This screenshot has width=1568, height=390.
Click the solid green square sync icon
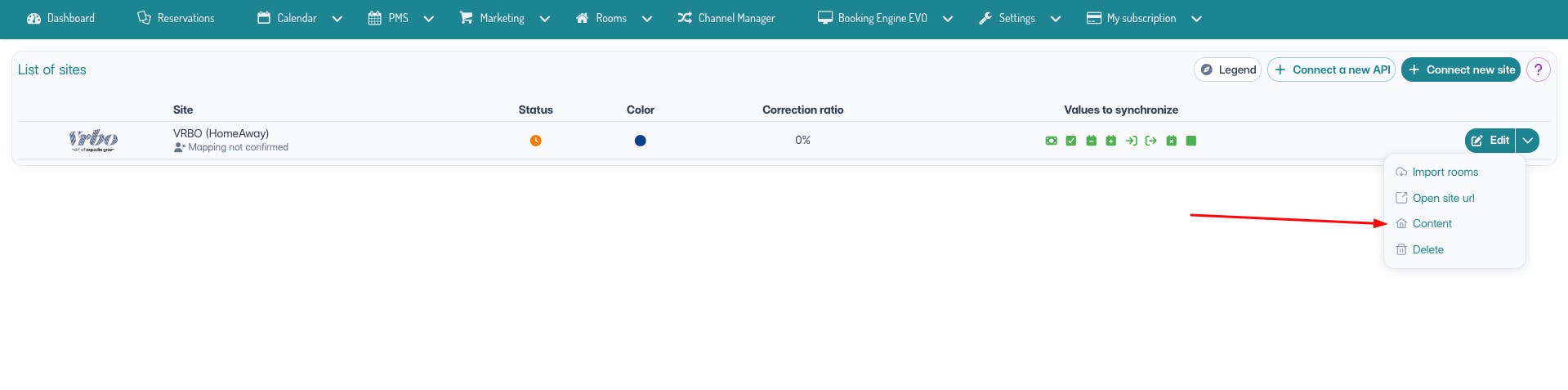point(1191,141)
